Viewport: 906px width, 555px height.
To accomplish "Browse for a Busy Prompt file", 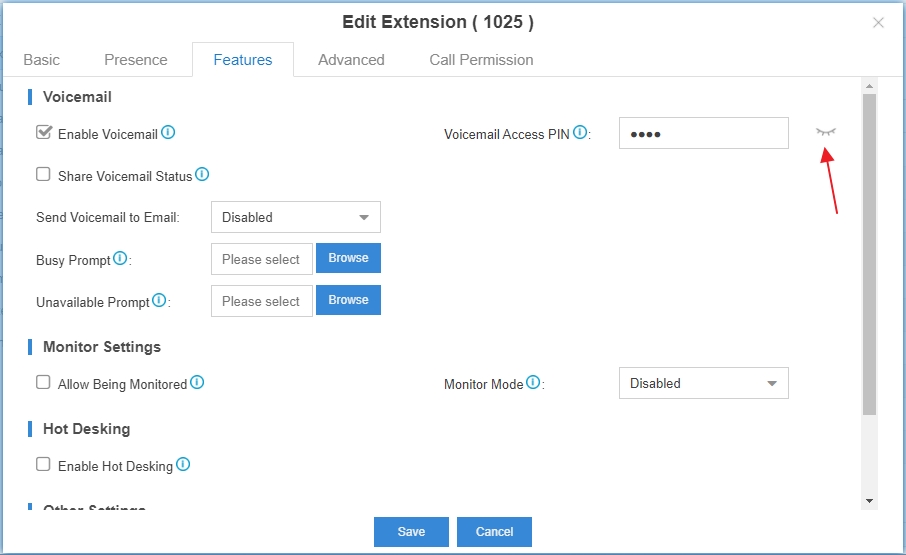I will click(348, 258).
